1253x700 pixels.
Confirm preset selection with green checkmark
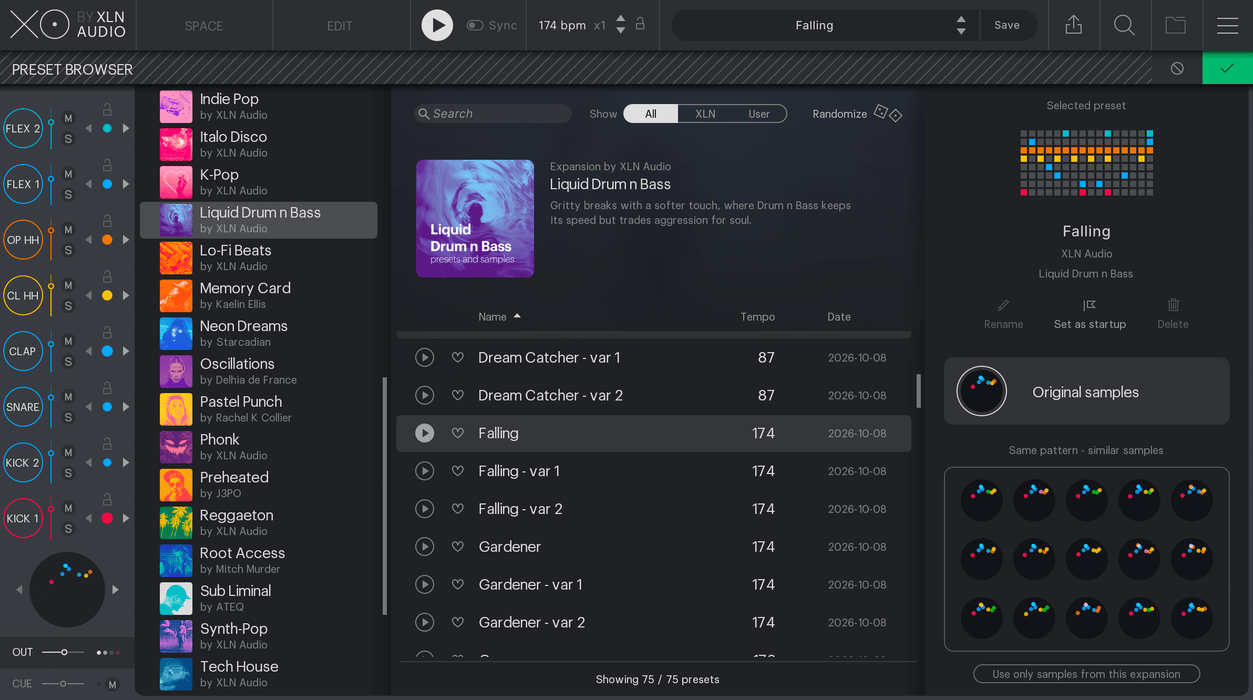tap(1227, 69)
